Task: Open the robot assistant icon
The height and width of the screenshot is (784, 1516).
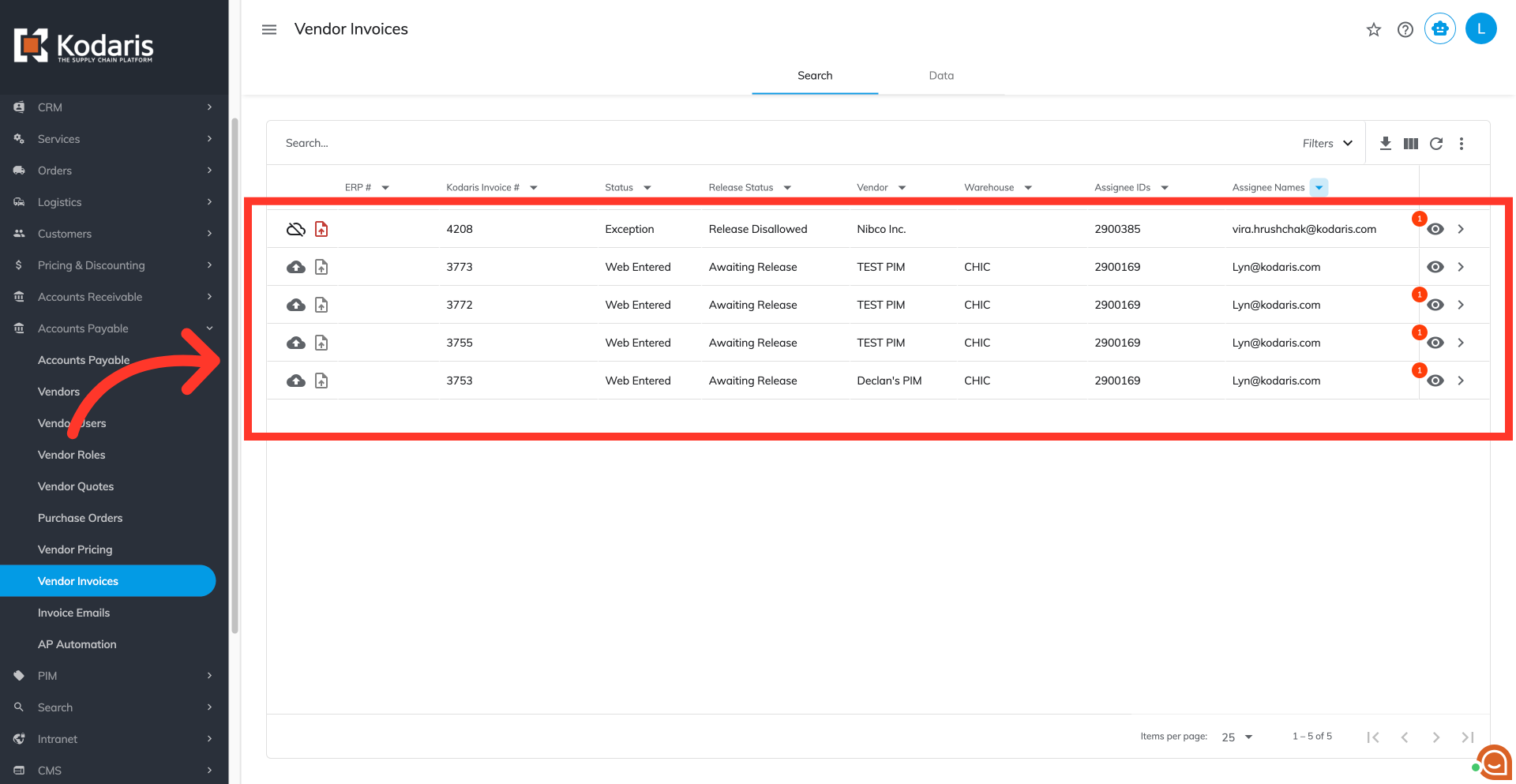Action: point(1440,29)
